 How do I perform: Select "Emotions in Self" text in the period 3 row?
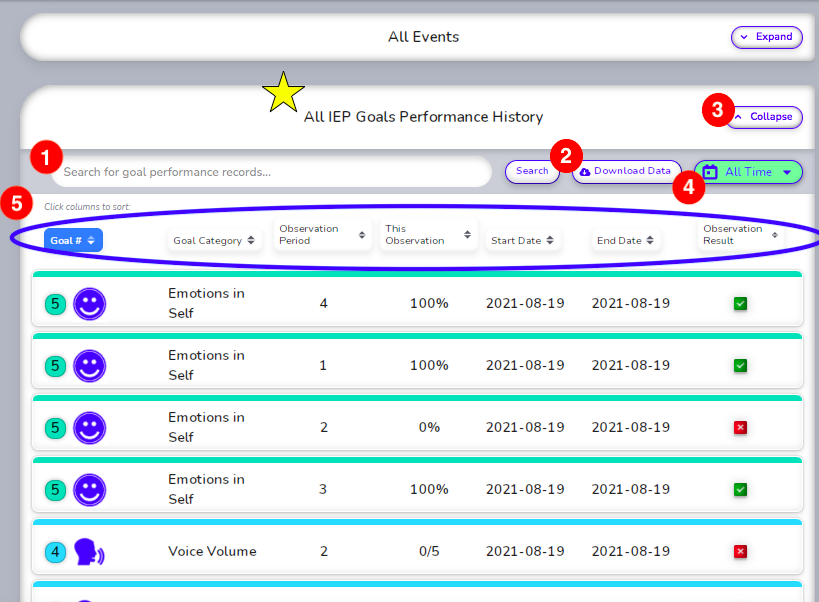coord(206,489)
